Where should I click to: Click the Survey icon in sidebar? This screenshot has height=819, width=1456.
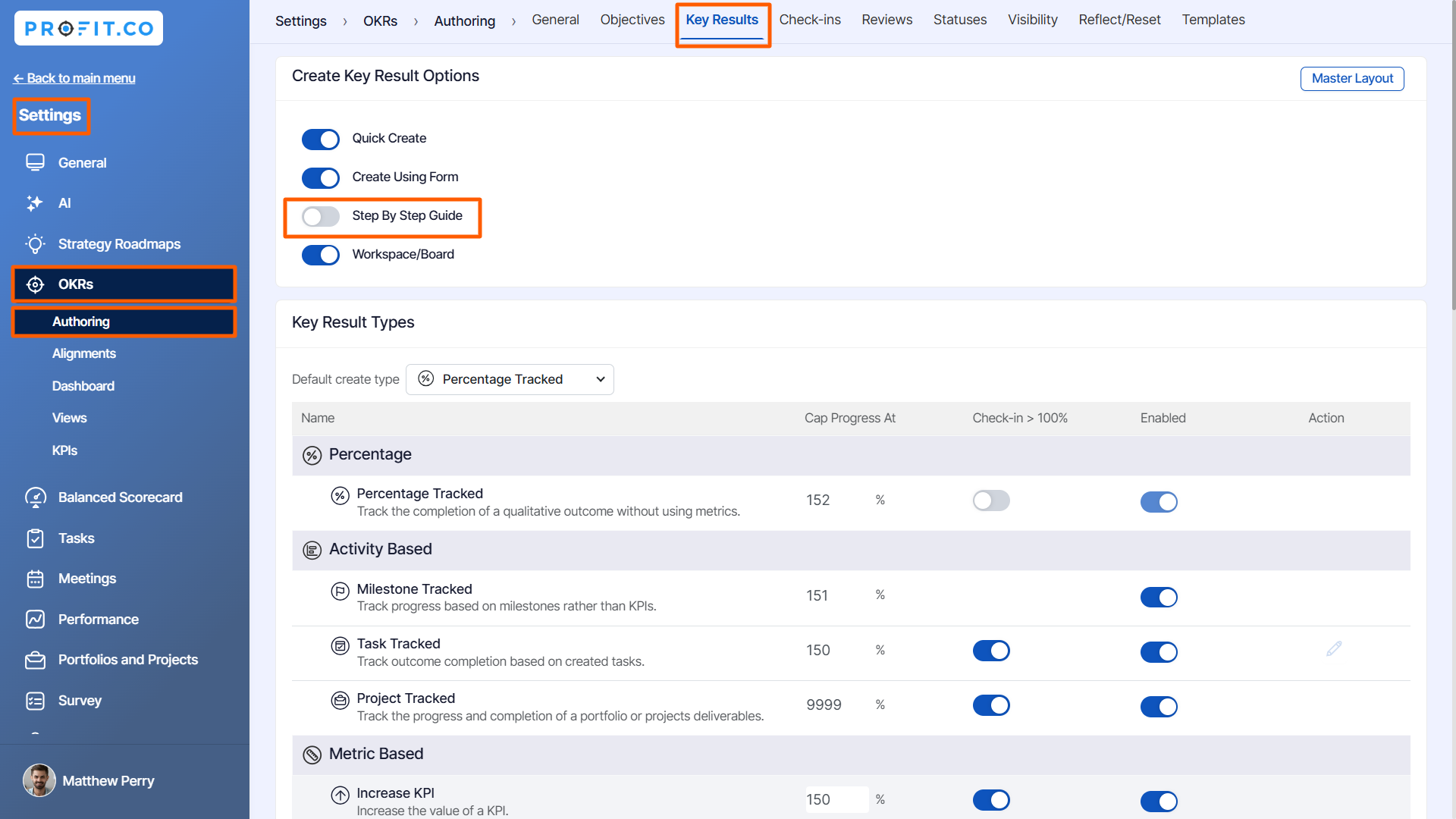tap(35, 701)
